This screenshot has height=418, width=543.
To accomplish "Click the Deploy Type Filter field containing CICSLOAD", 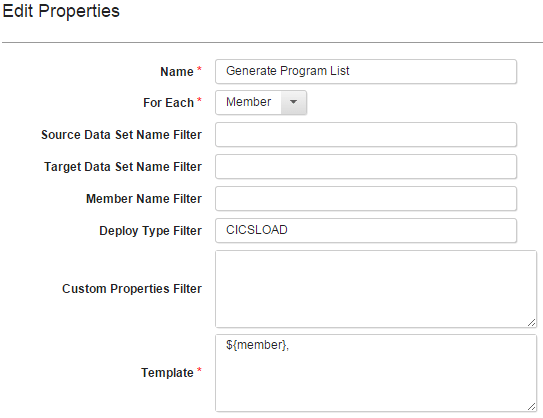I will 366,230.
